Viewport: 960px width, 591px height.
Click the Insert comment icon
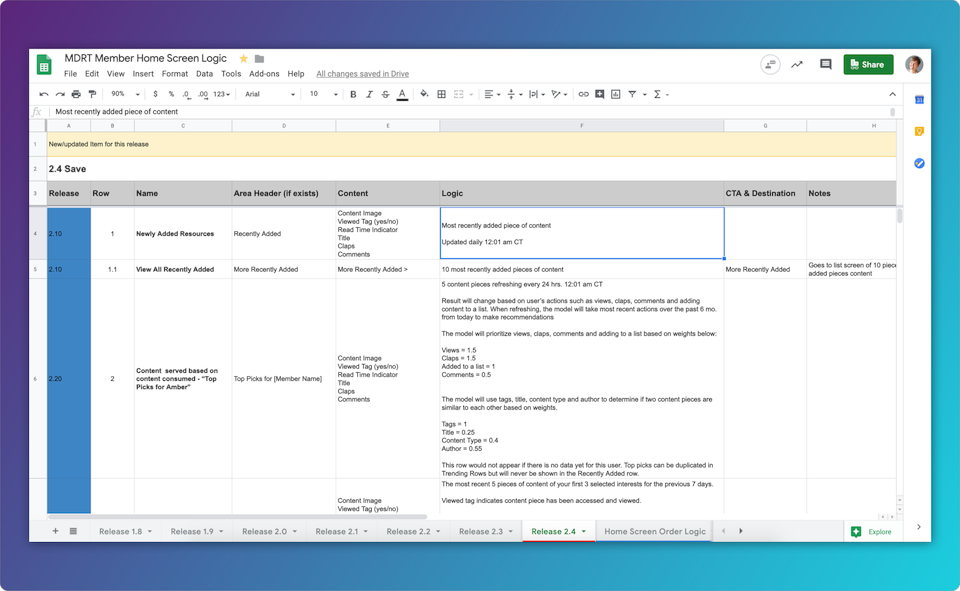[x=600, y=94]
